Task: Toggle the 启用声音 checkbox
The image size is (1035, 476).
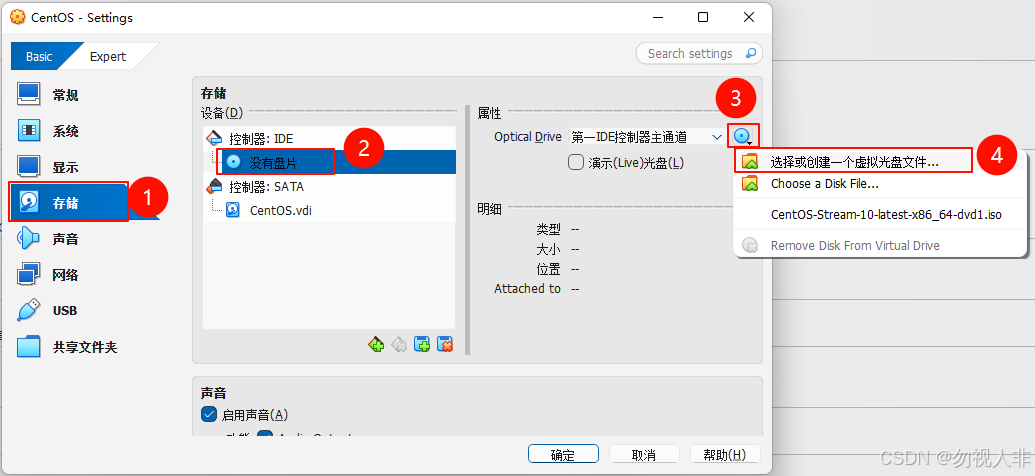Action: (209, 415)
